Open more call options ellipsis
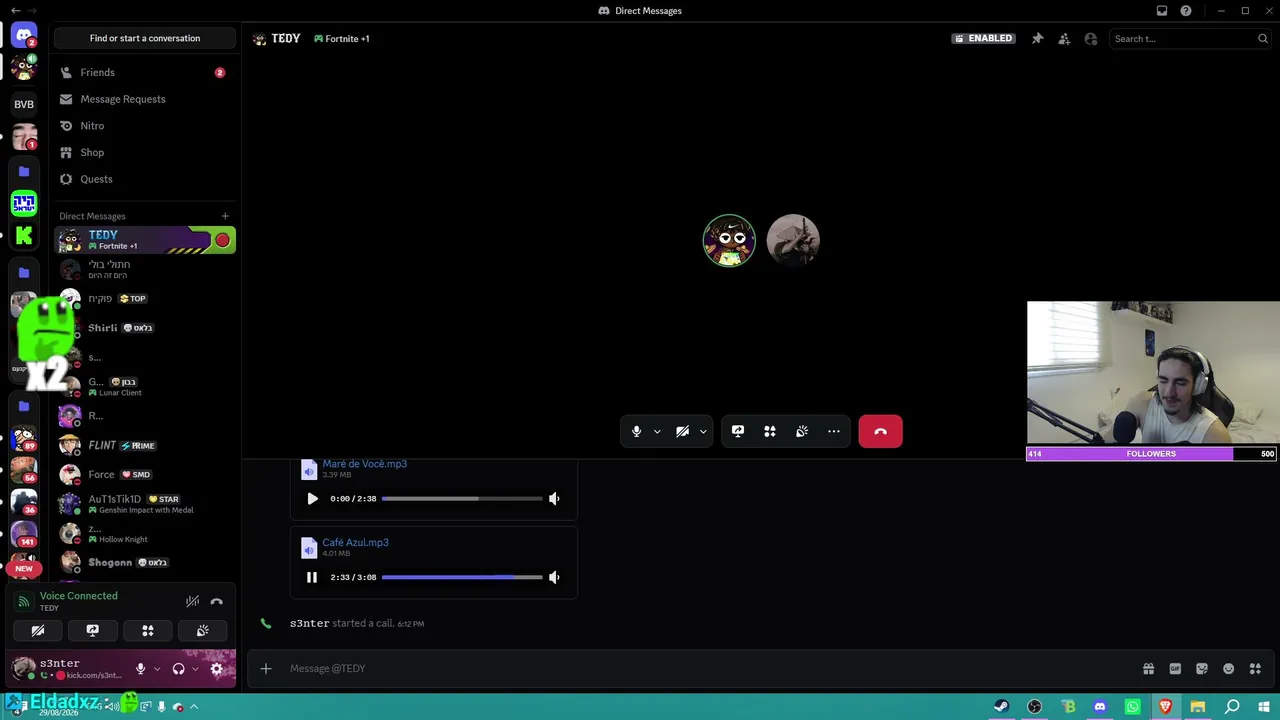 834,431
